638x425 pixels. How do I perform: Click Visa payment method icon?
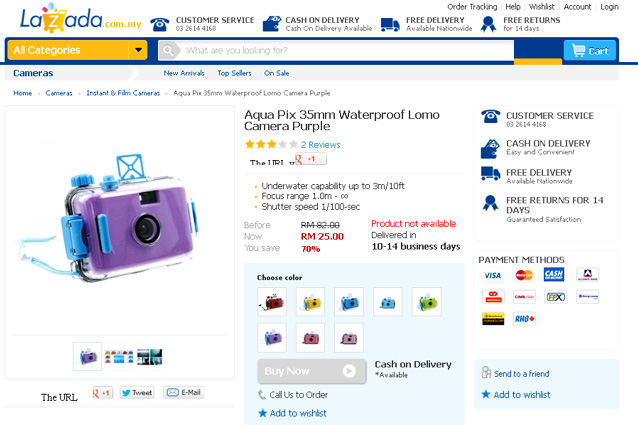tap(491, 275)
